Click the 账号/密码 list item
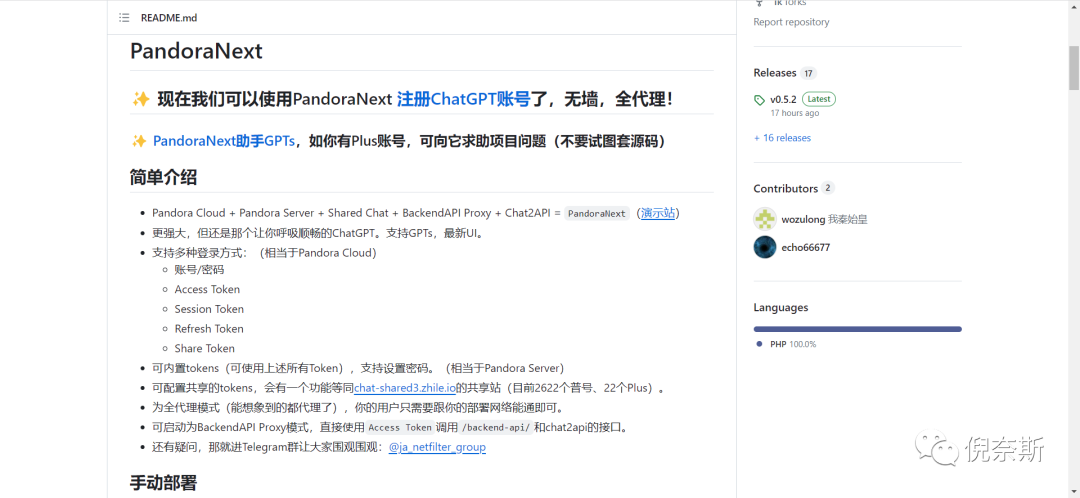The image size is (1080, 498). 199,270
